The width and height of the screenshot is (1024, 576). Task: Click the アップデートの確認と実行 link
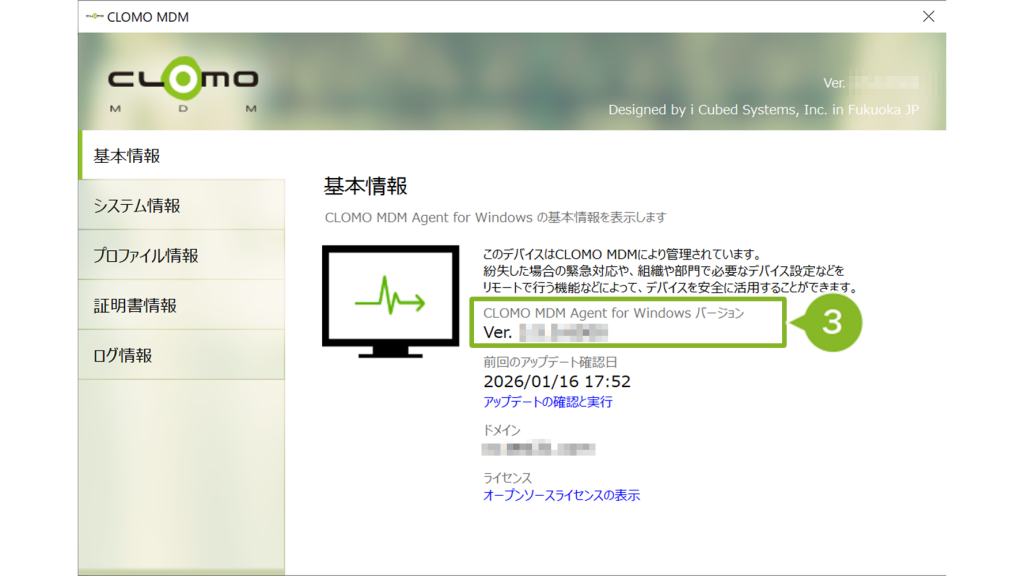(x=547, y=402)
